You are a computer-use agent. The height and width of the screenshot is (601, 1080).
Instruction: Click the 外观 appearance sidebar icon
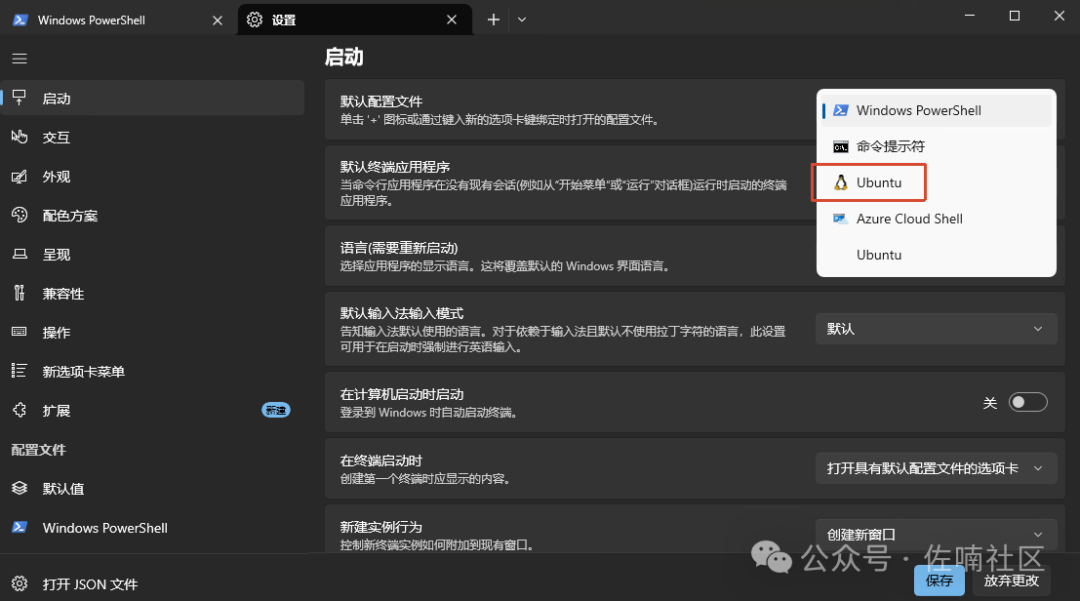click(x=19, y=176)
